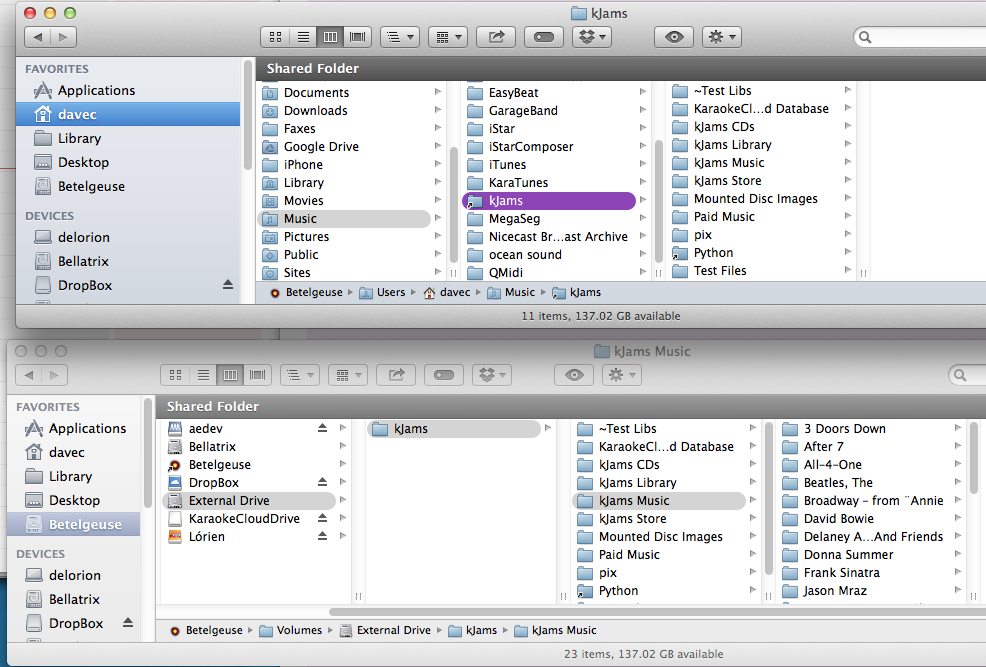Open the Google Drive folder

[x=320, y=147]
